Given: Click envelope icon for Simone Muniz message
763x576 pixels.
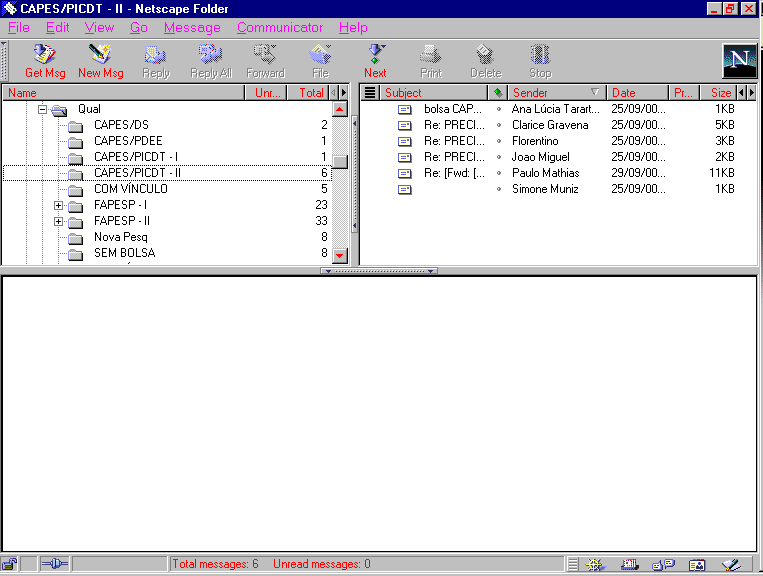Looking at the screenshot, I should pyautogui.click(x=404, y=189).
